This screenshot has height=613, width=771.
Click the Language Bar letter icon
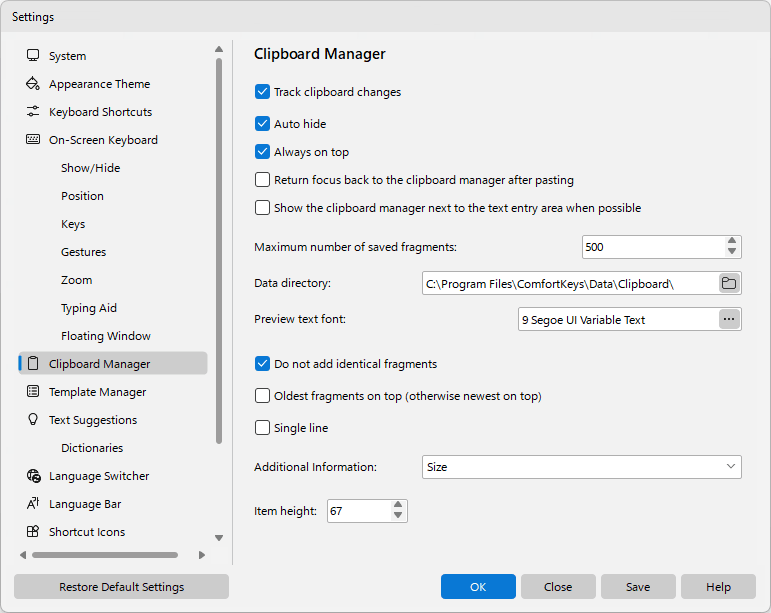[33, 503]
